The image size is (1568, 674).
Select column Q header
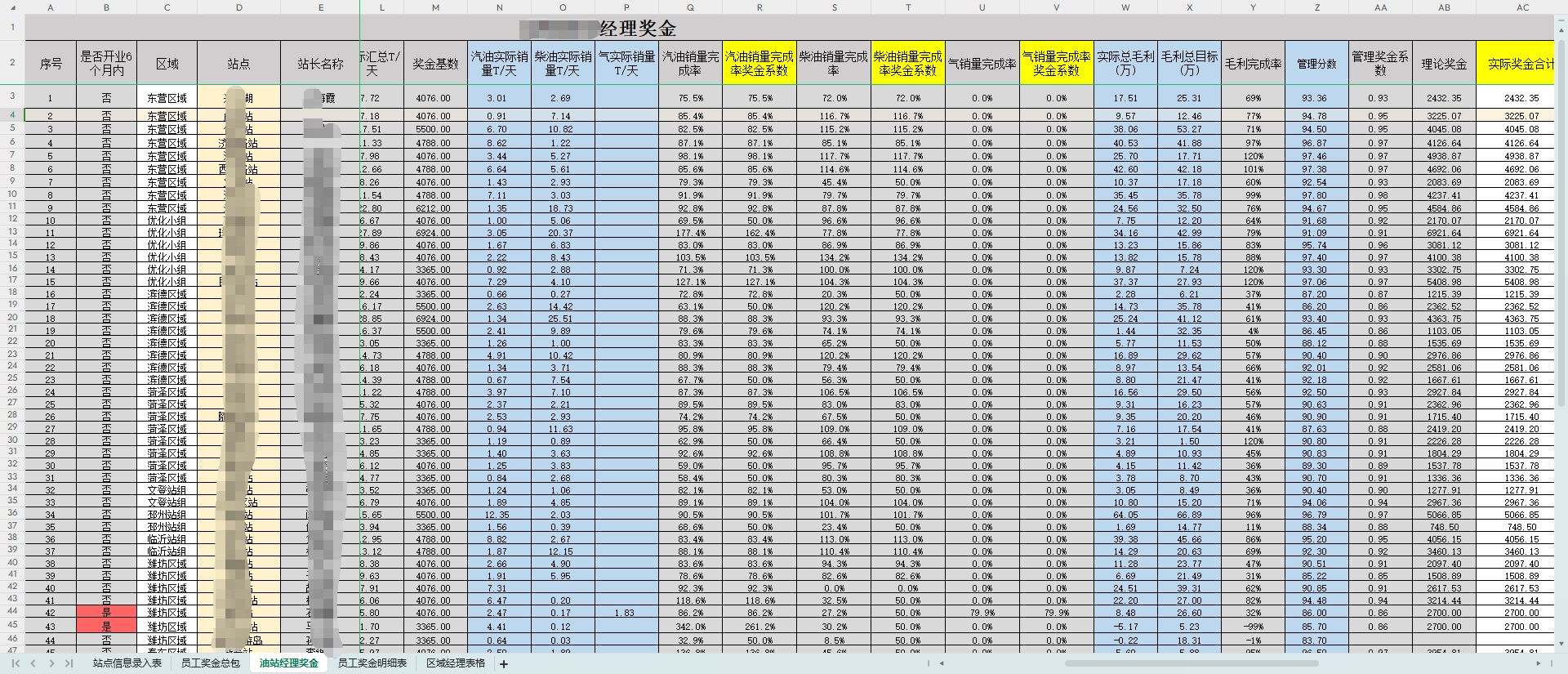tap(690, 7)
